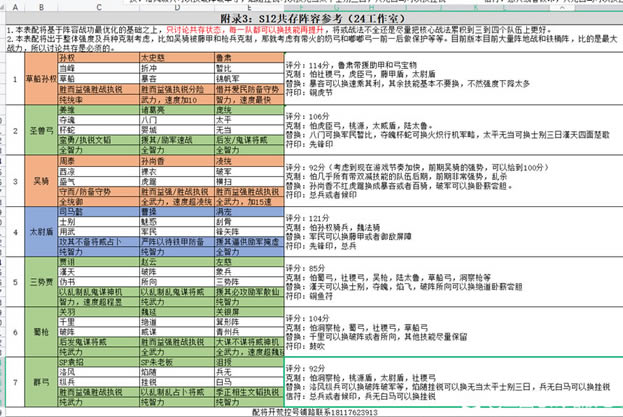Select the 评分：85分 rating text

click(308, 268)
